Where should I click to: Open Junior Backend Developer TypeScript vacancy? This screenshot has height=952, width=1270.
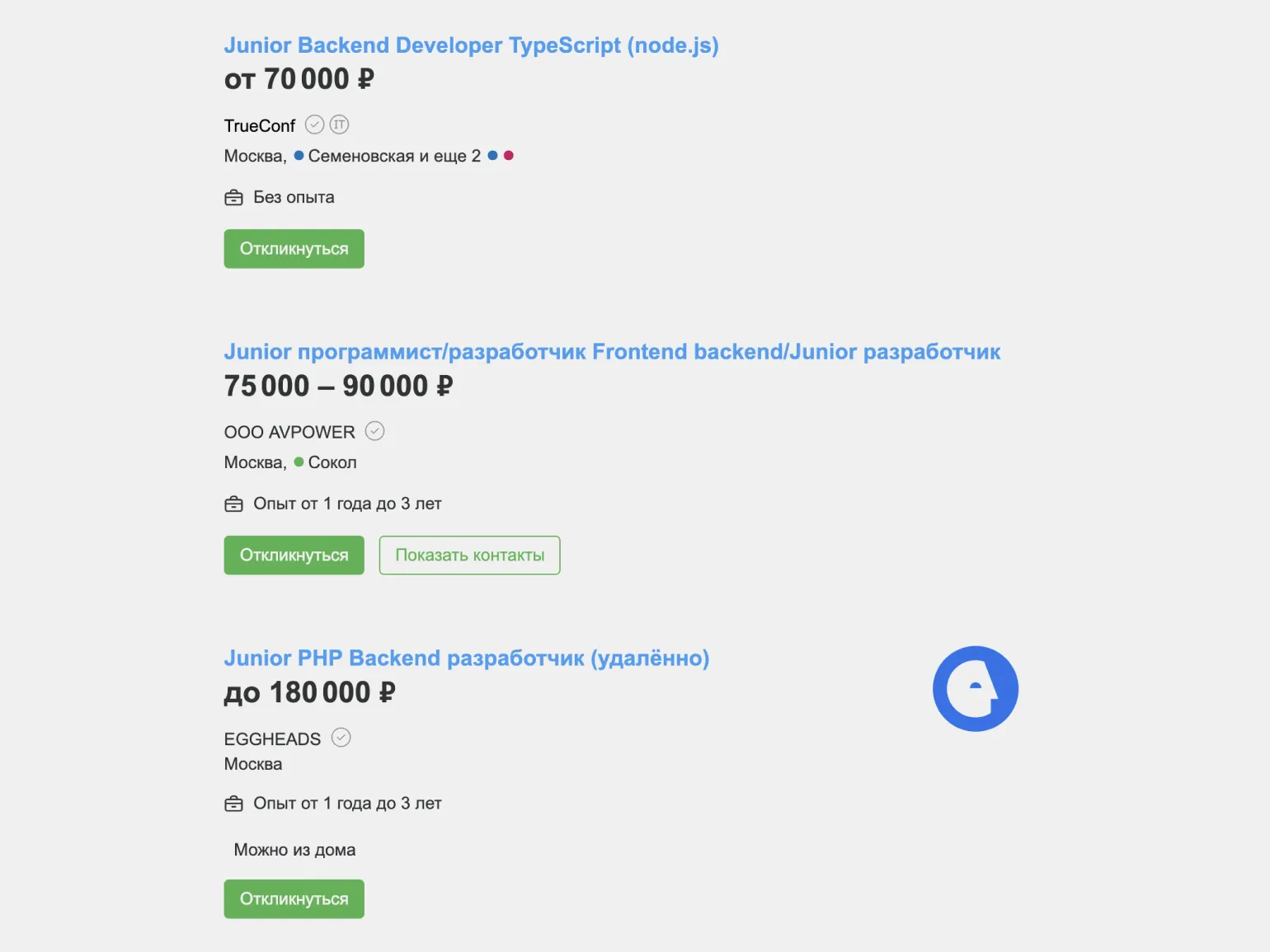point(471,45)
